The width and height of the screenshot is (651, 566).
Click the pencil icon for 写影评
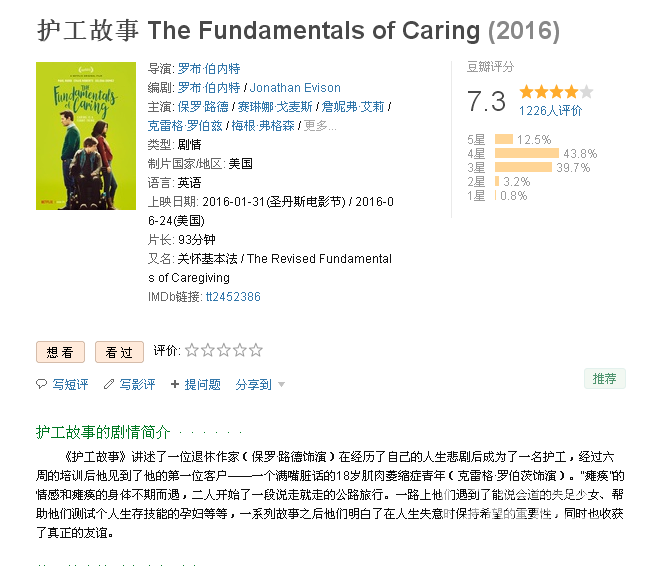[x=109, y=384]
